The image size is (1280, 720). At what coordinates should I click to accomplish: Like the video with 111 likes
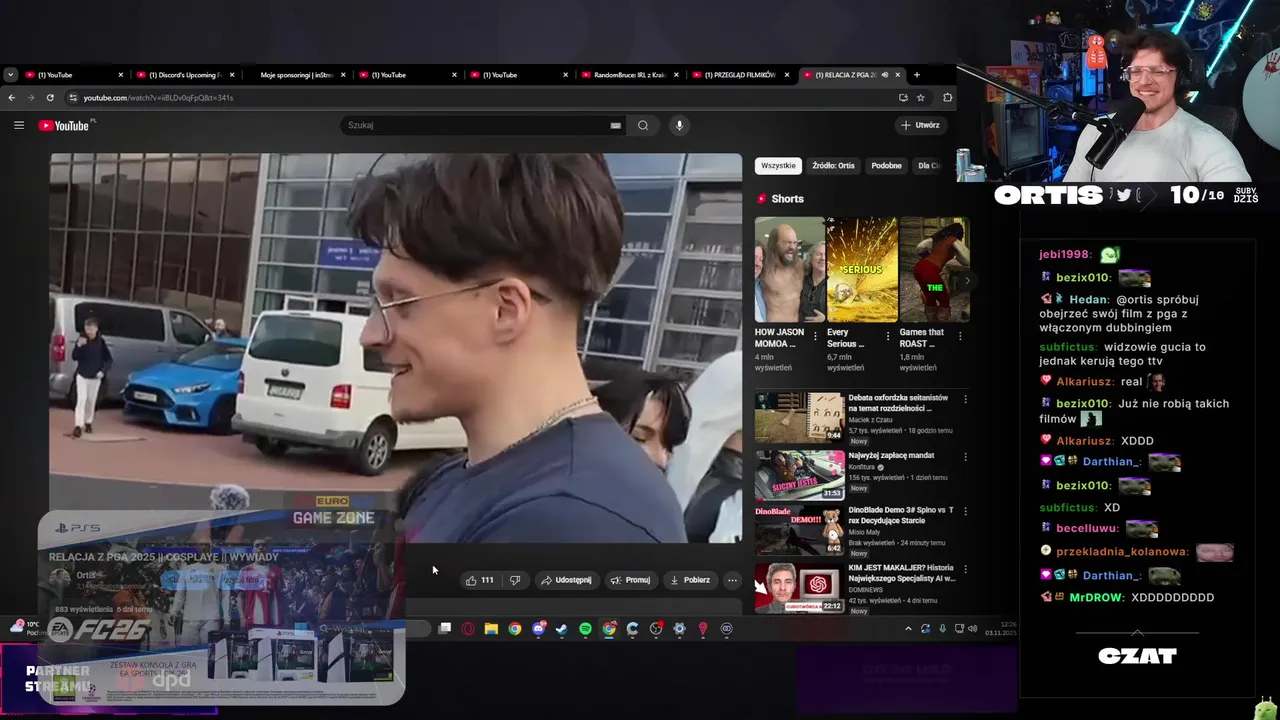click(x=479, y=580)
